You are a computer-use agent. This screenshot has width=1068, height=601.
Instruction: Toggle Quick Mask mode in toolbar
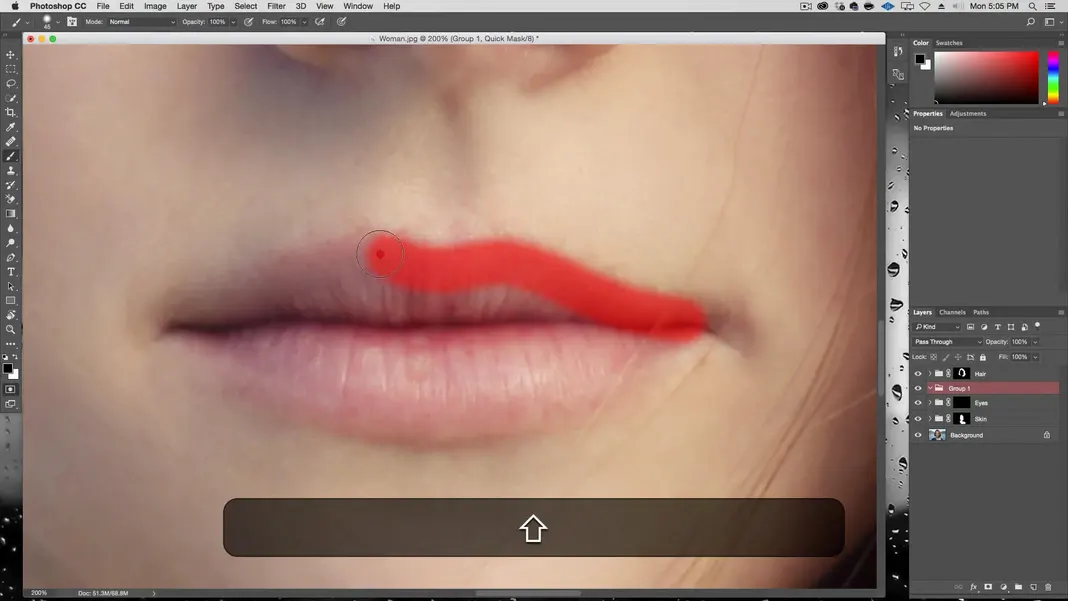(10, 389)
